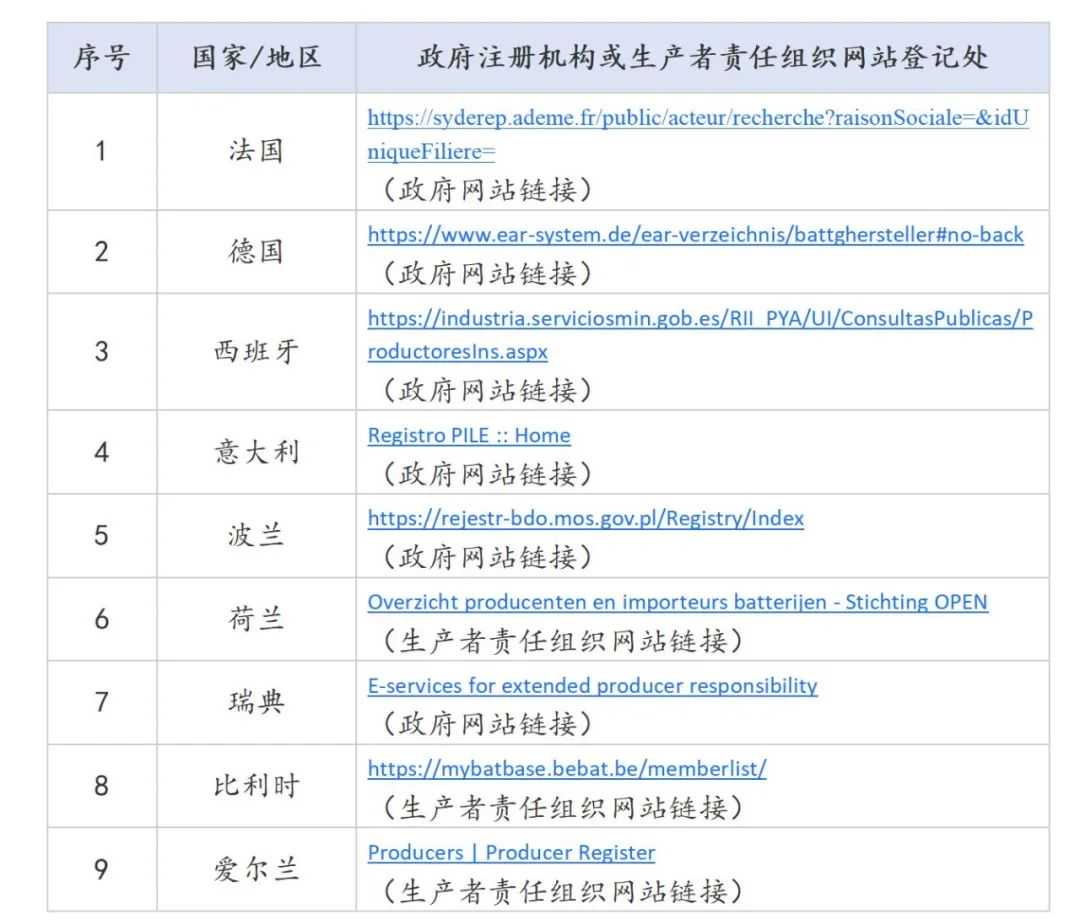
Task: Click the country cell 西班牙
Action: coord(256,352)
